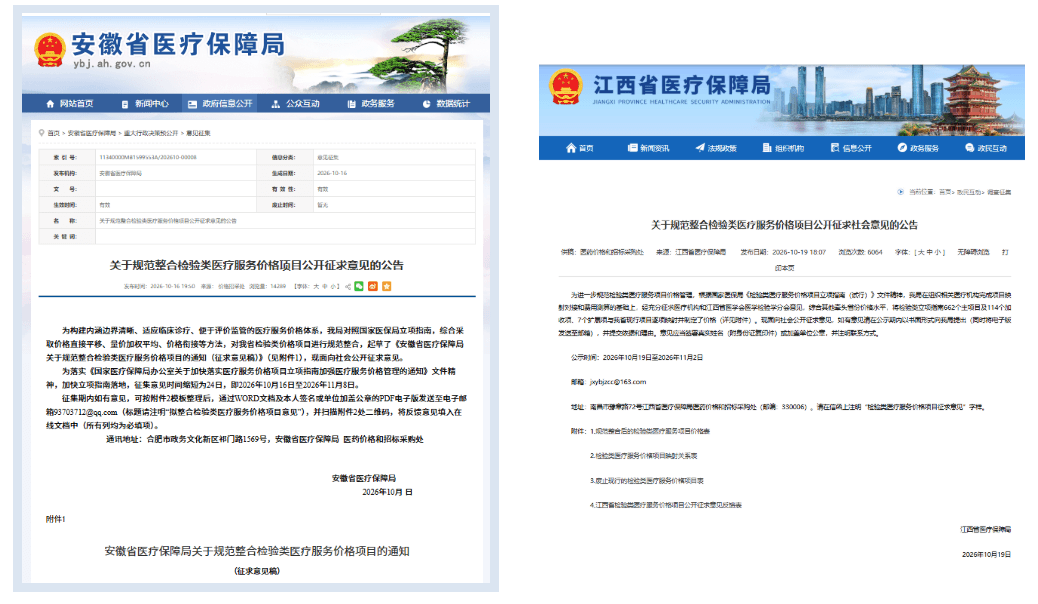Set Jiangxi page font size to 小

pyautogui.click(x=937, y=252)
